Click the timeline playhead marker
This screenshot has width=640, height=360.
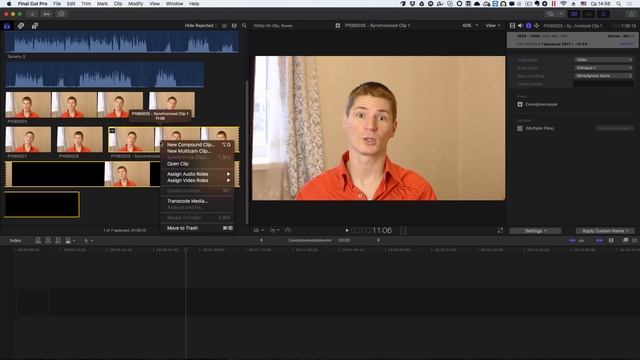click(x=186, y=249)
